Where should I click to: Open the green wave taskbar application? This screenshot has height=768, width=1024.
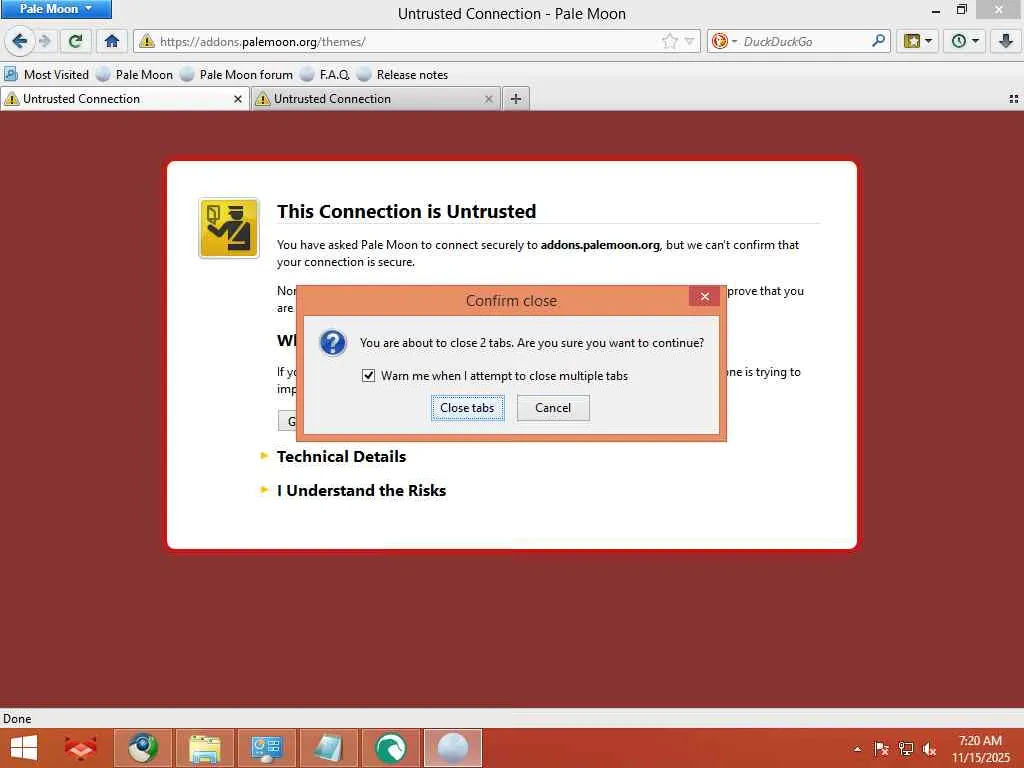390,748
